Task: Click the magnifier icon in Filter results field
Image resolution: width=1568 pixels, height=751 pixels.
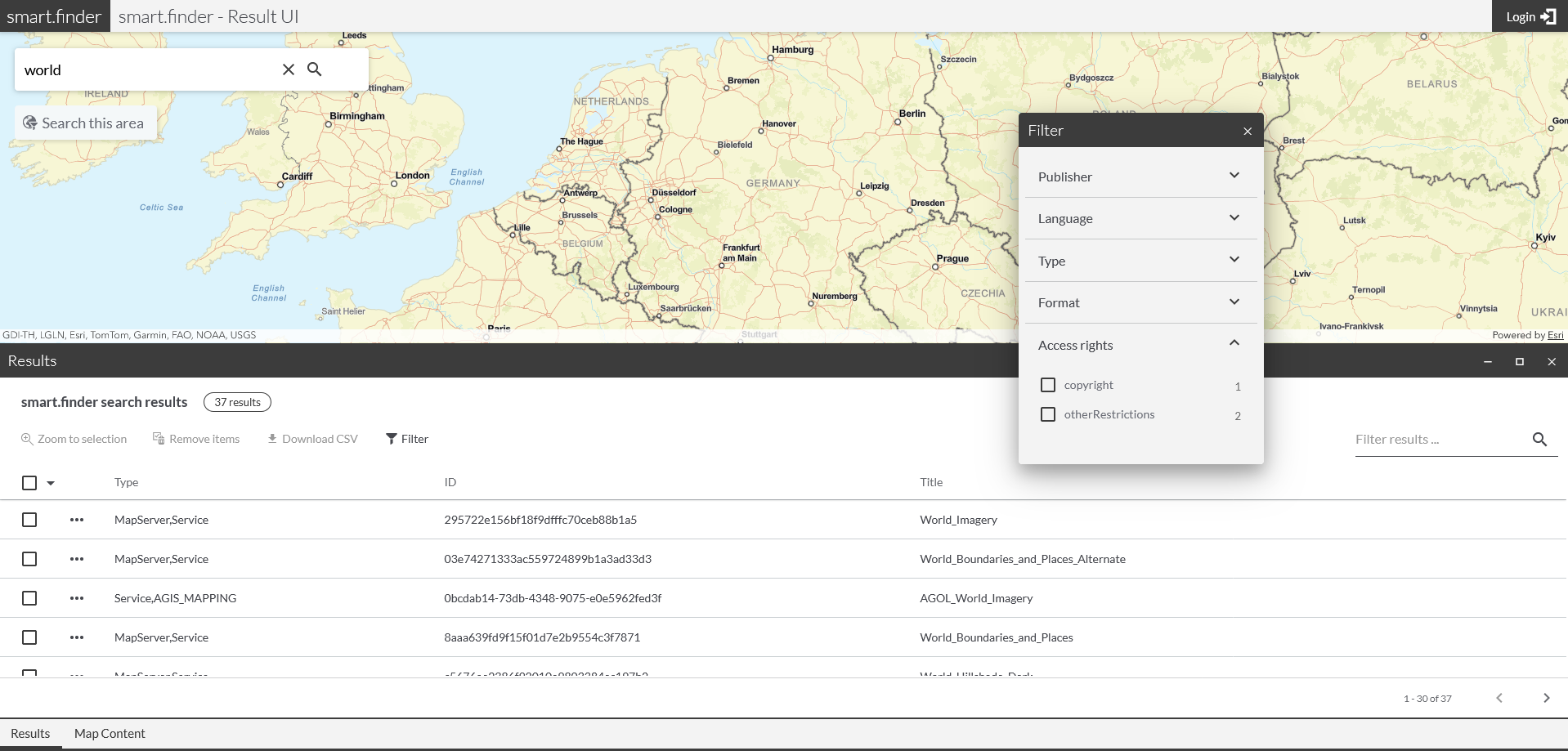Action: [1539, 440]
